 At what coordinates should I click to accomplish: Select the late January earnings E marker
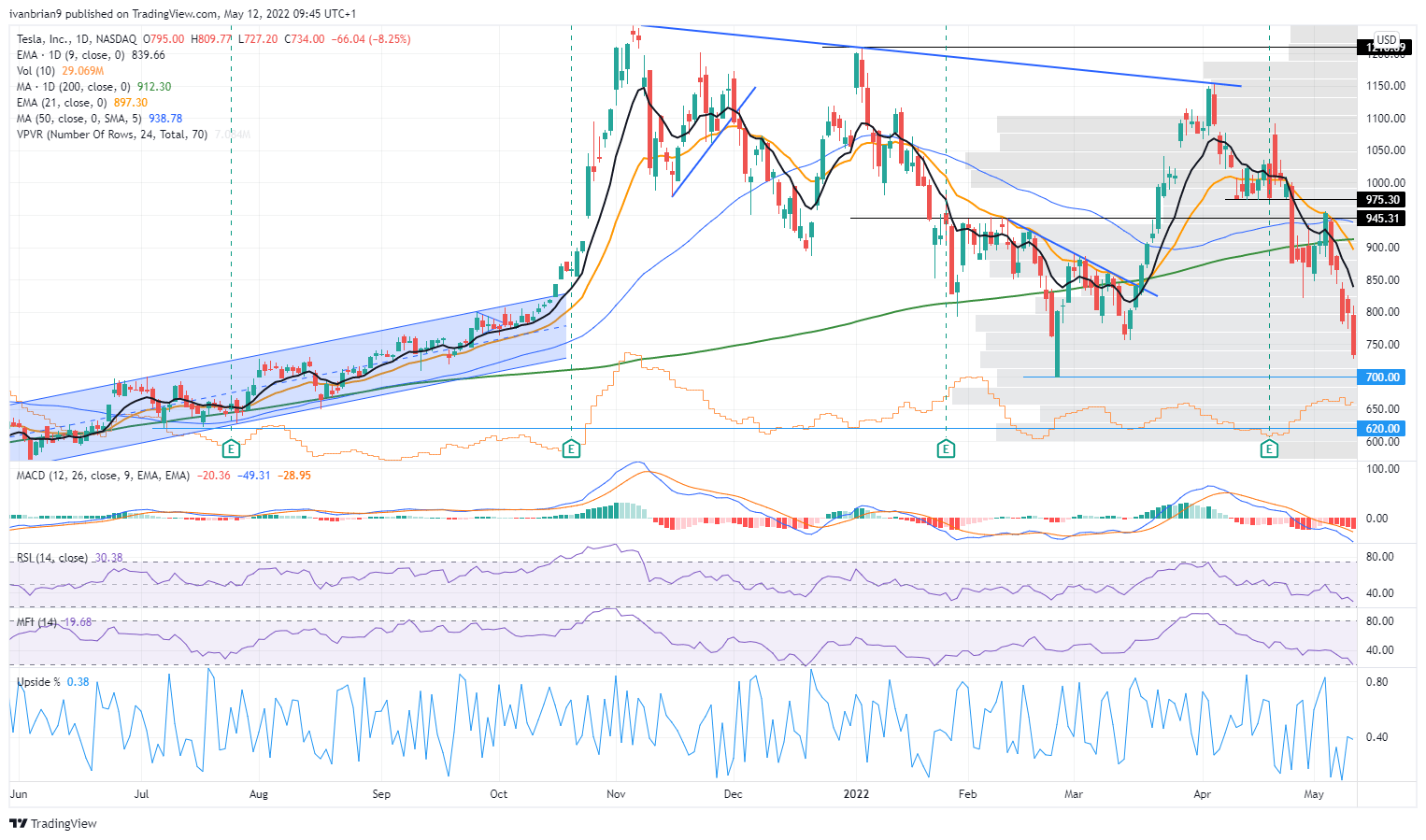pos(946,449)
